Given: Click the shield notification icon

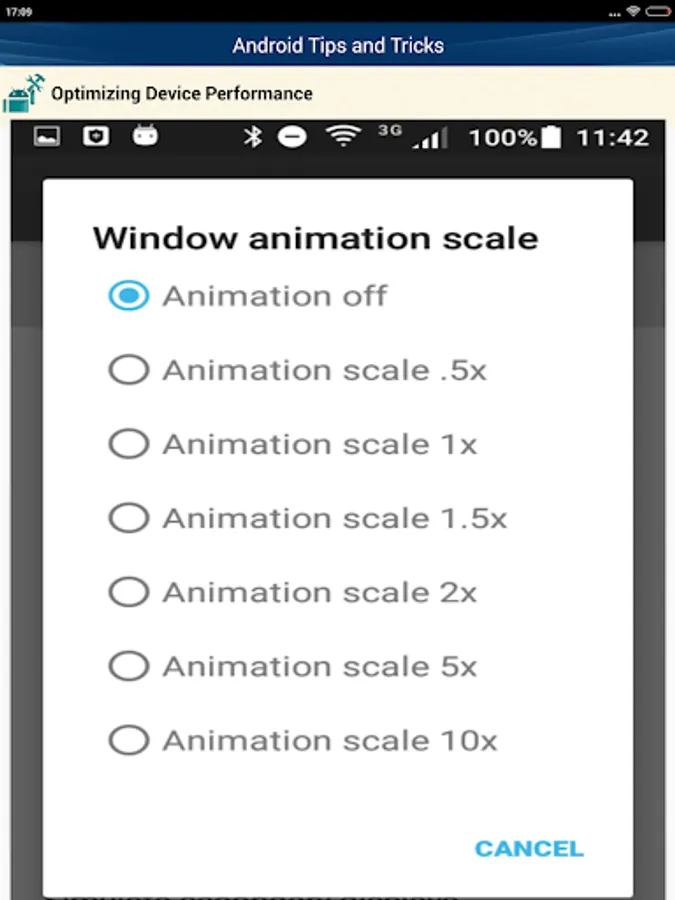Looking at the screenshot, I should pos(96,137).
